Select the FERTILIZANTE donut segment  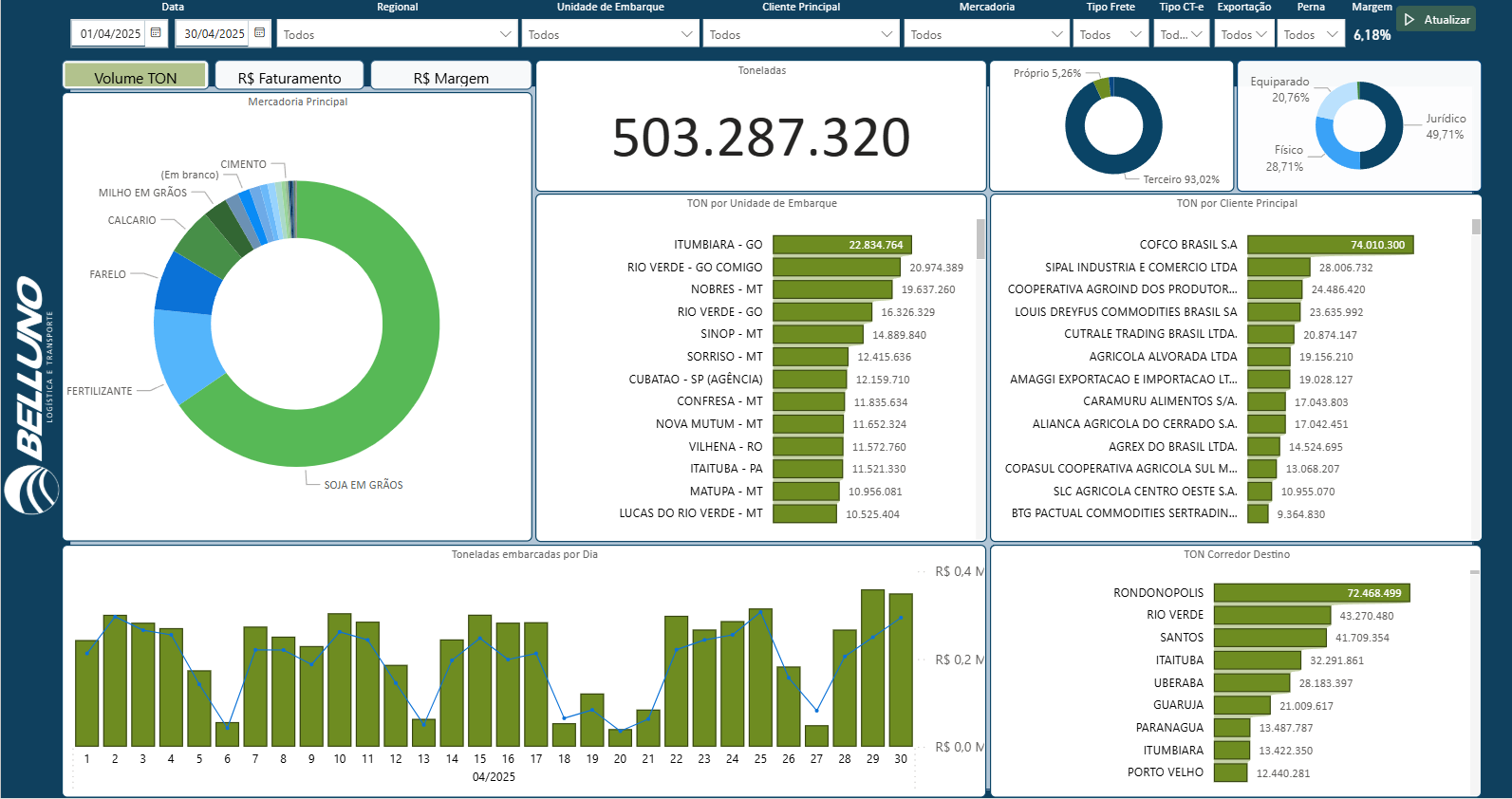tap(184, 353)
